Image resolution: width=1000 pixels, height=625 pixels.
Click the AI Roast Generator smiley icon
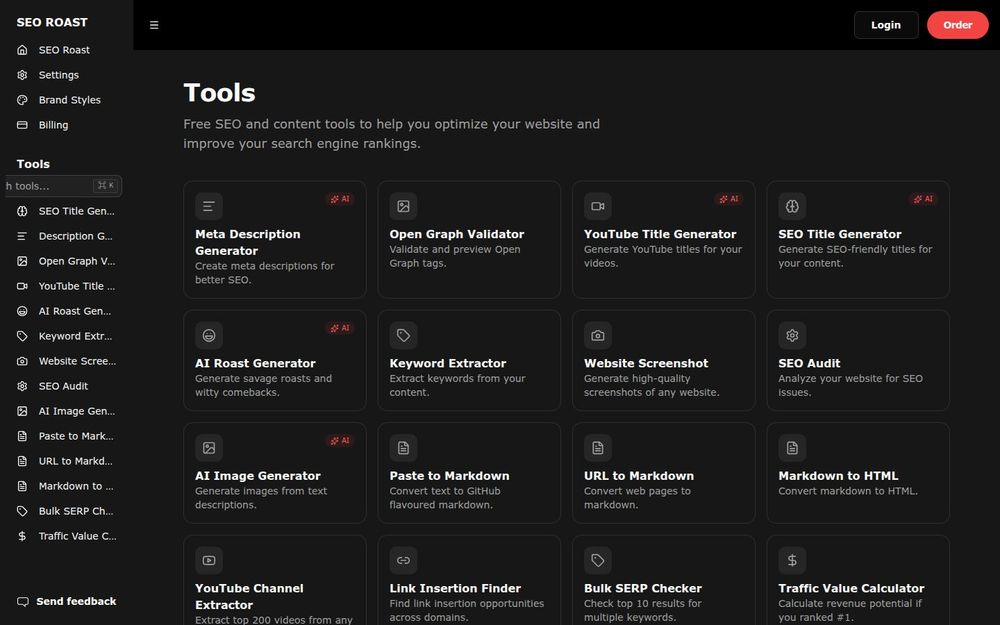[209, 335]
